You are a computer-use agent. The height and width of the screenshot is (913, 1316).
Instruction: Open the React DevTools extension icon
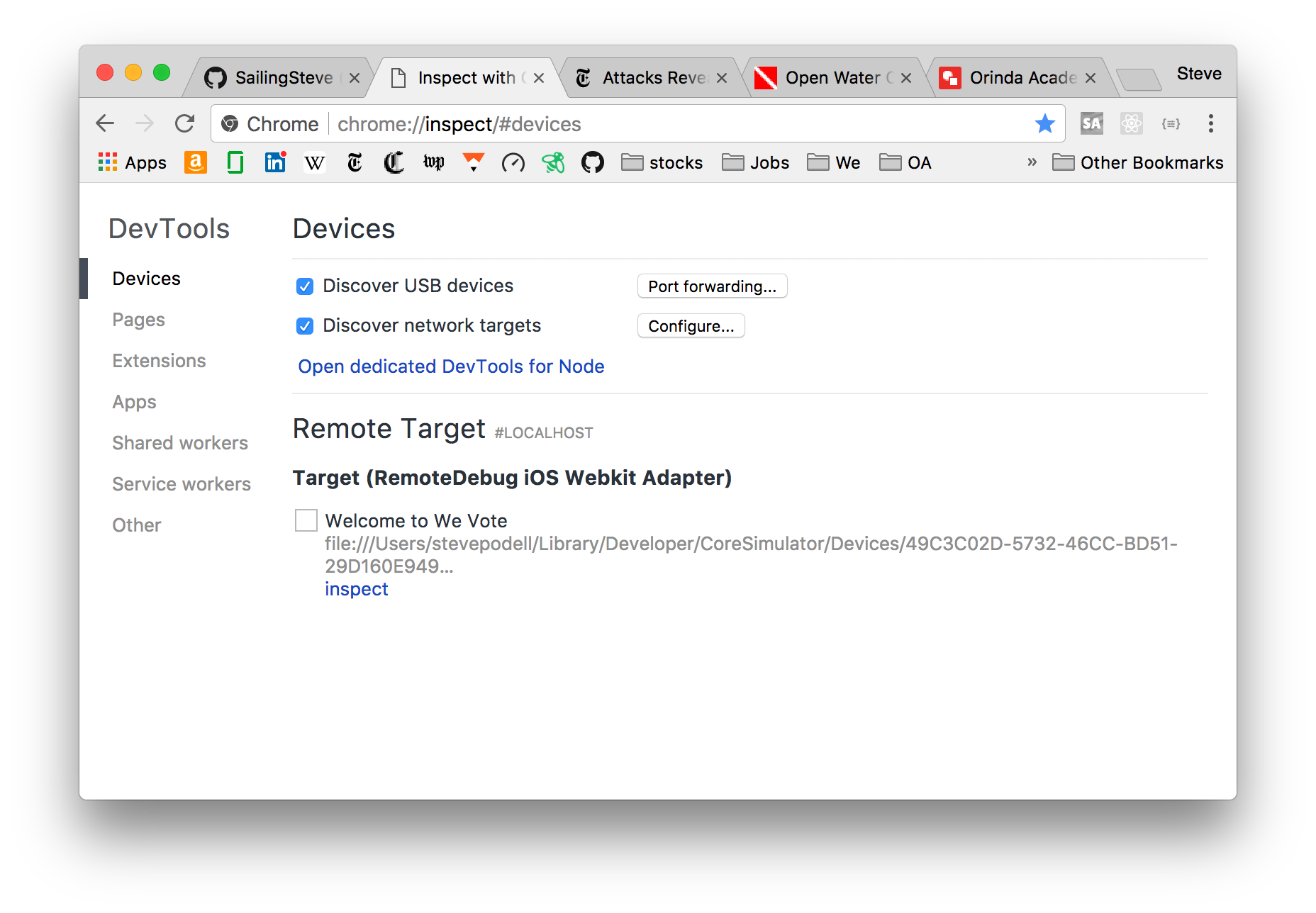coord(1132,123)
